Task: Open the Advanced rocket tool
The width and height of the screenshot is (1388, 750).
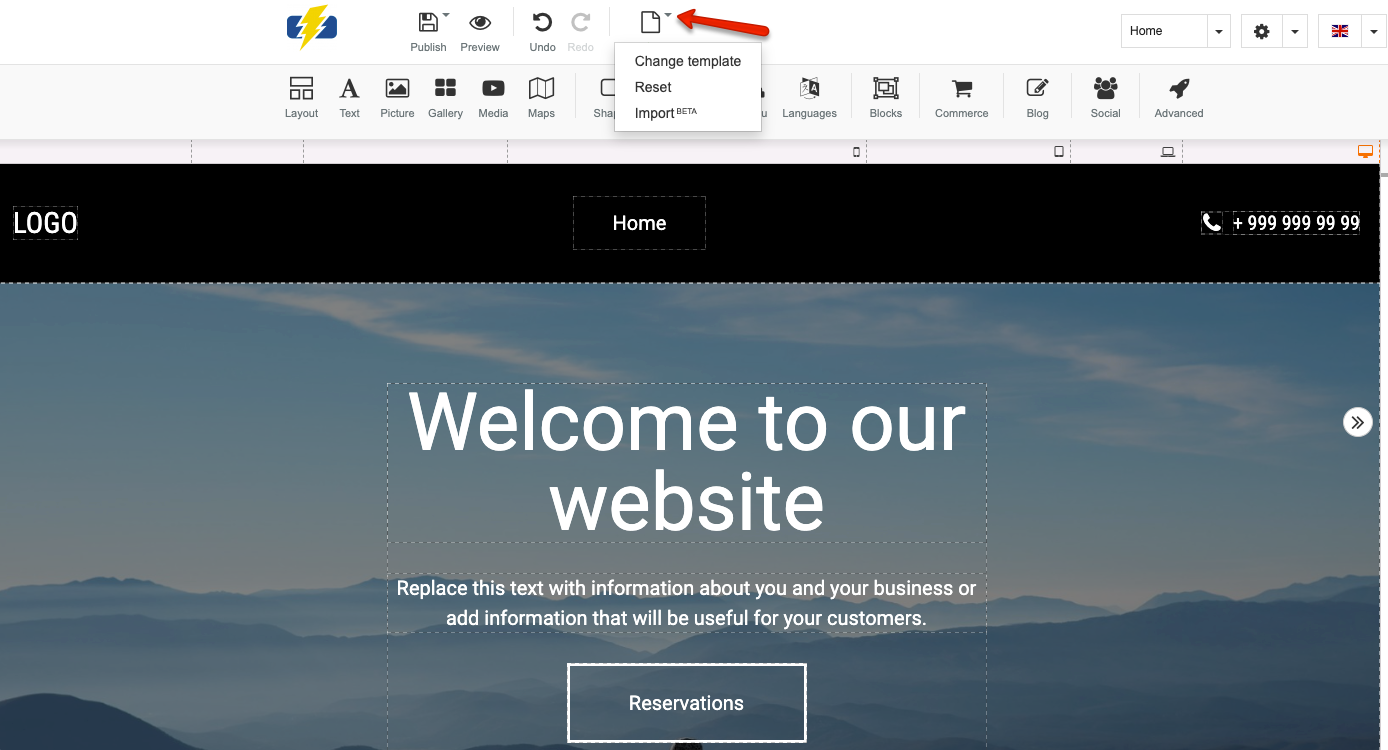Action: [x=1179, y=97]
